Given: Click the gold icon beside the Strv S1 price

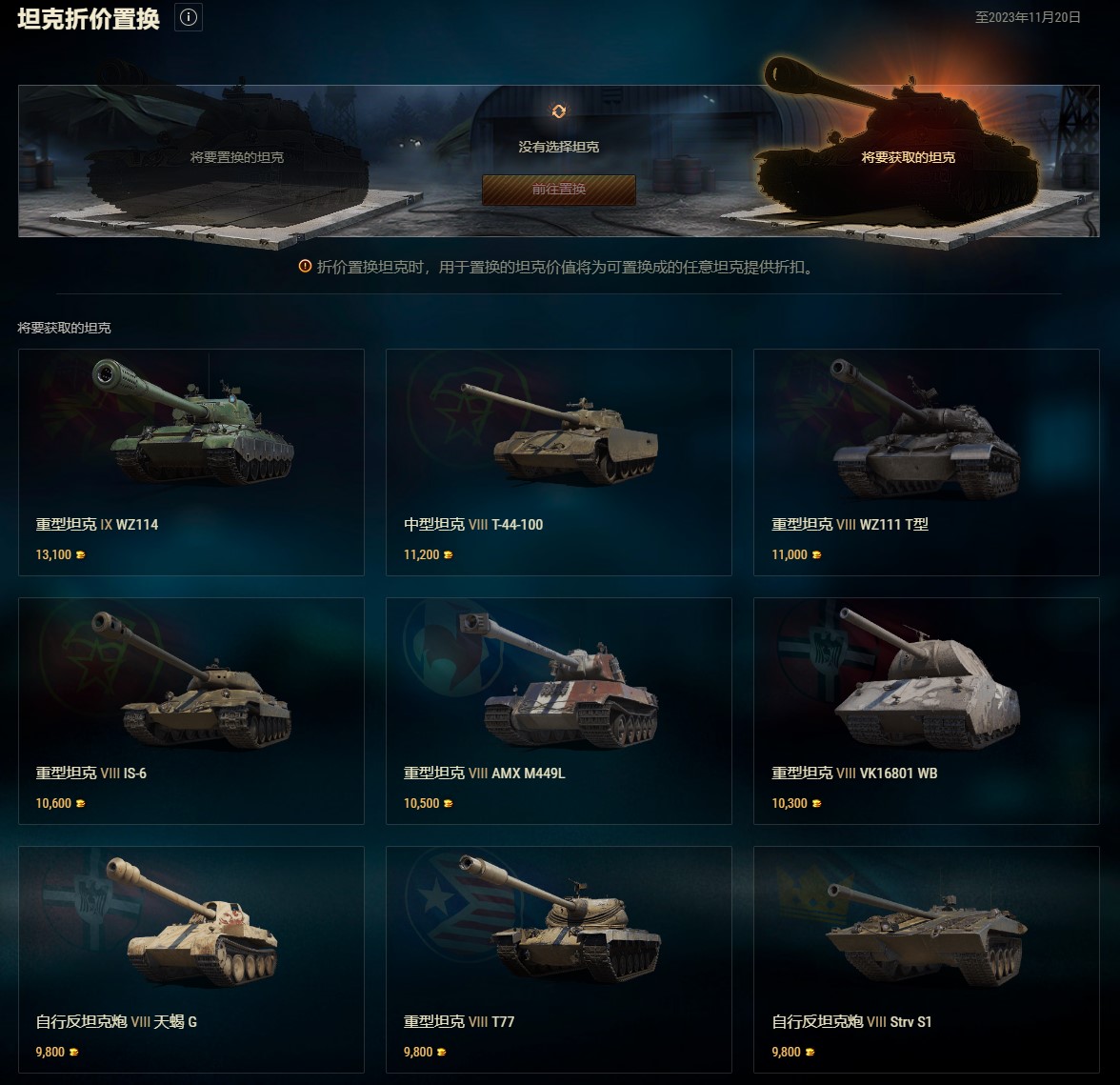Looking at the screenshot, I should pyautogui.click(x=810, y=1053).
